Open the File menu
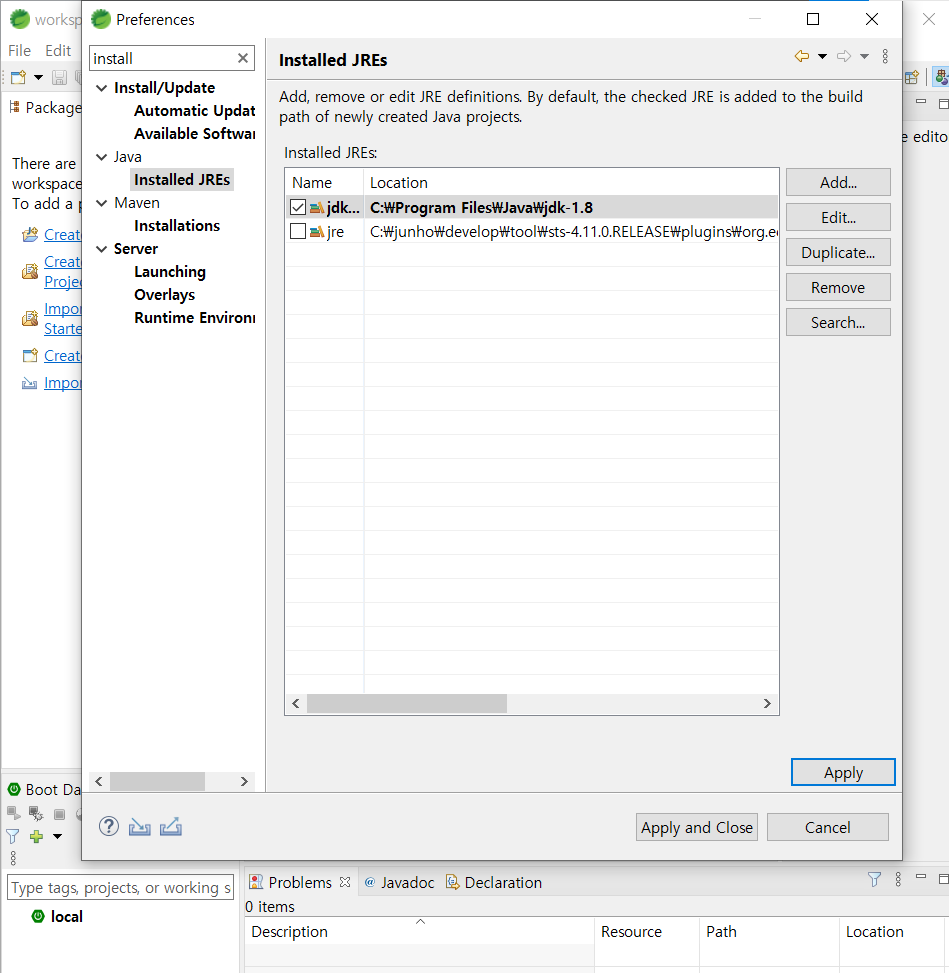The image size is (949, 973). click(19, 50)
